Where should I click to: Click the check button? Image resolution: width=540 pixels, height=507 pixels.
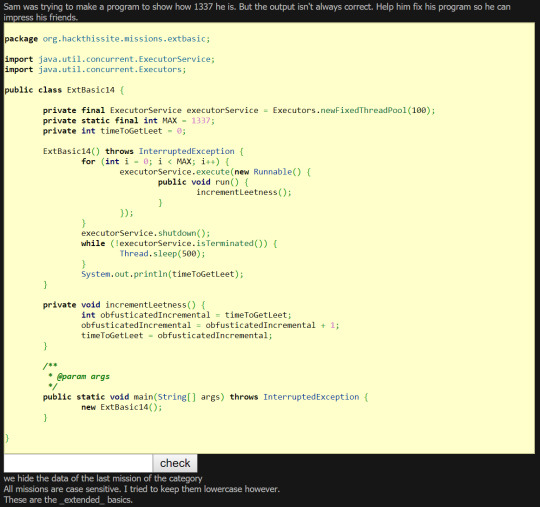[x=175, y=463]
